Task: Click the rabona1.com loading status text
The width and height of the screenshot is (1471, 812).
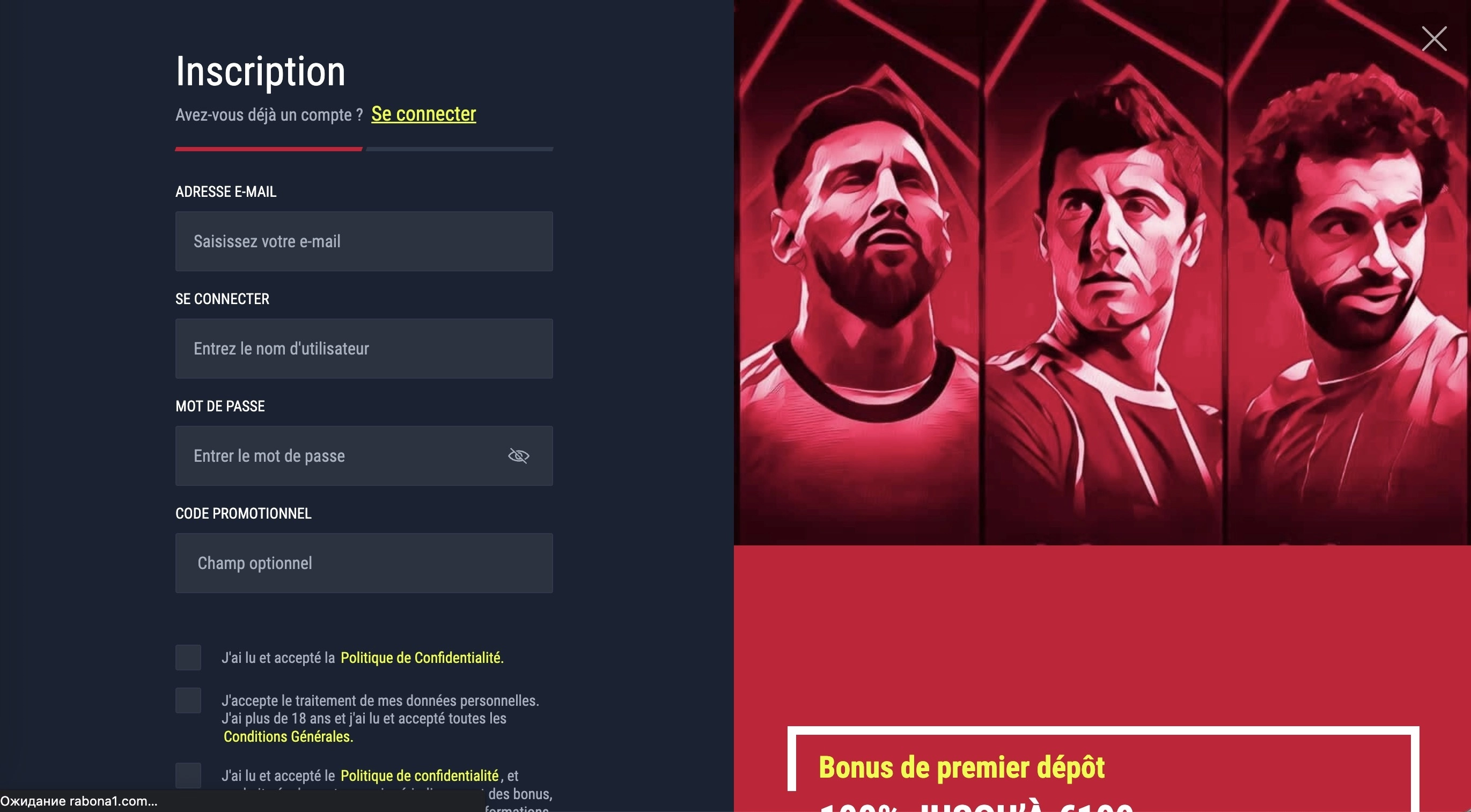Action: pyautogui.click(x=79, y=801)
